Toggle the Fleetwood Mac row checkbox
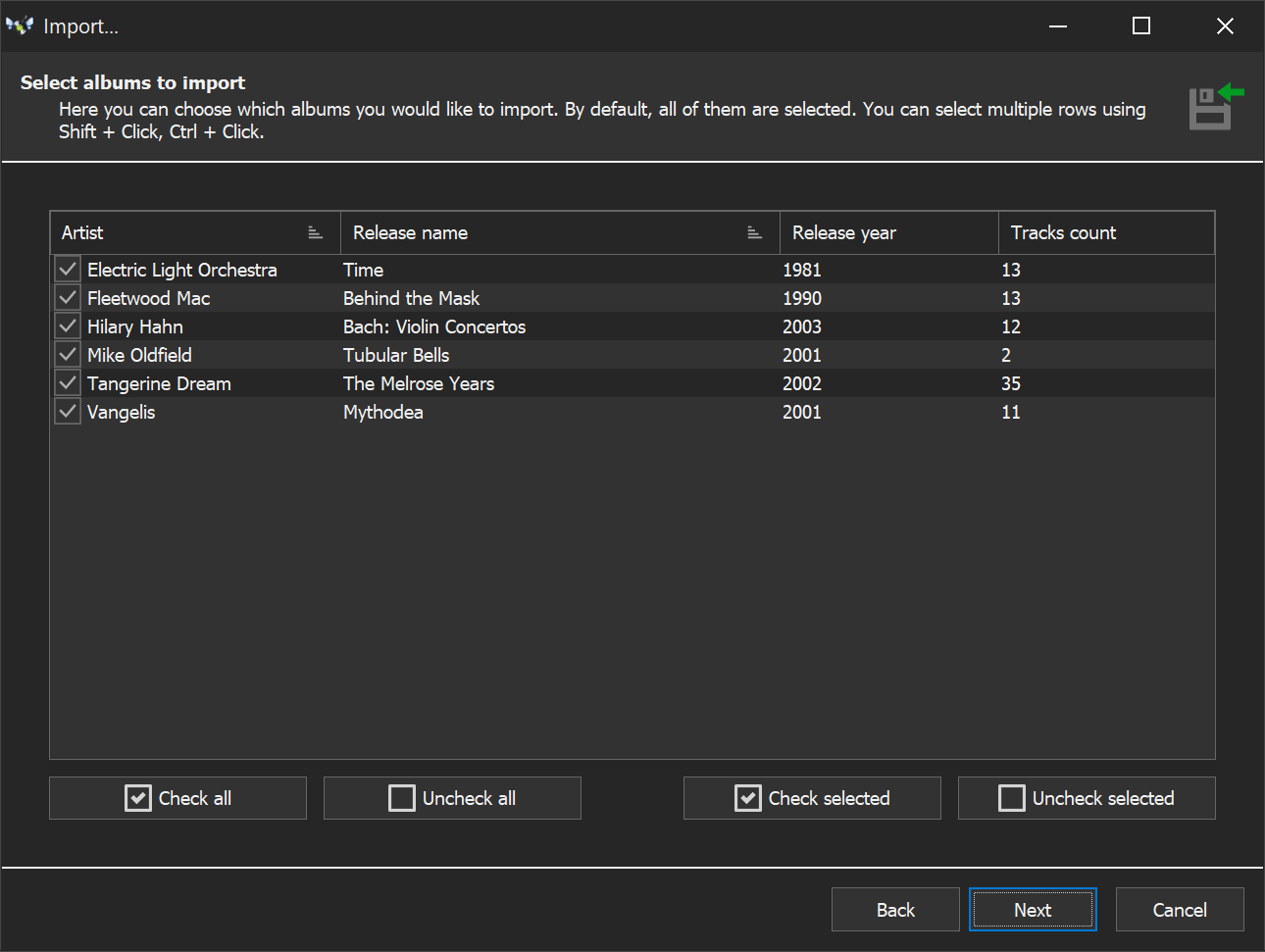Screen dimensions: 1265x952 [x=68, y=298]
